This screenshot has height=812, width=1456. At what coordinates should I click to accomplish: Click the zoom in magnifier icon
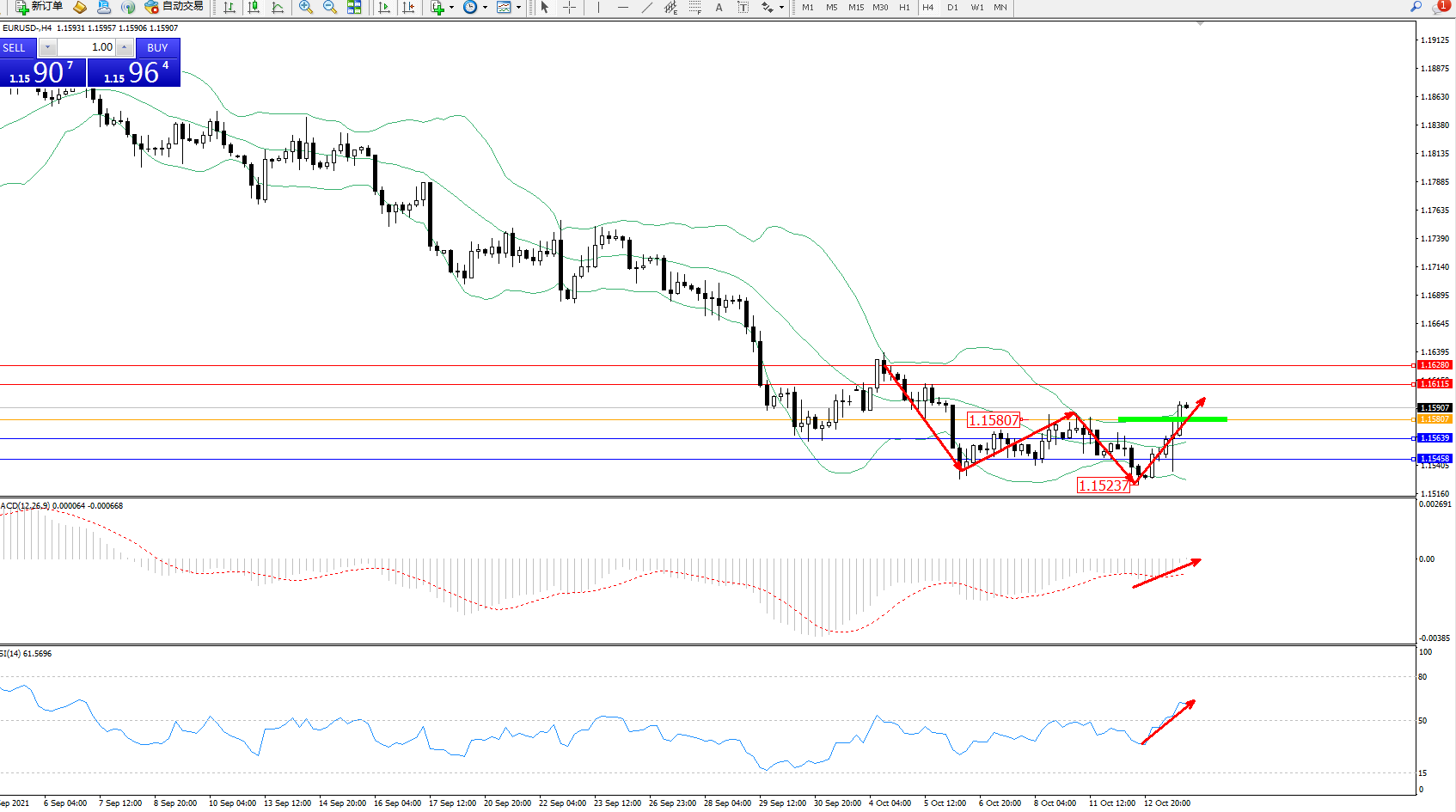point(305,7)
